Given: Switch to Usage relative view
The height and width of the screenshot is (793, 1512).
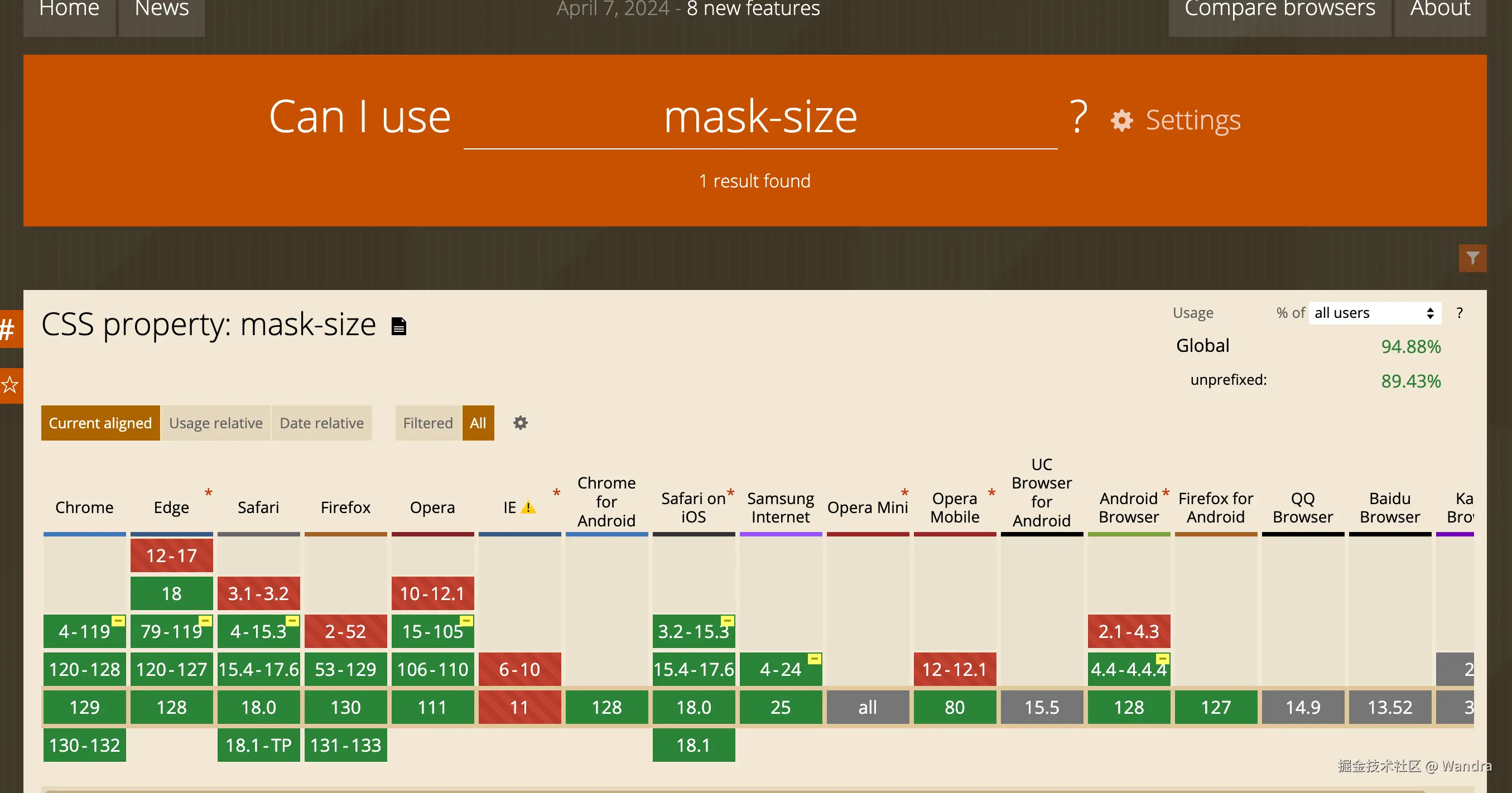Looking at the screenshot, I should pyautogui.click(x=215, y=423).
